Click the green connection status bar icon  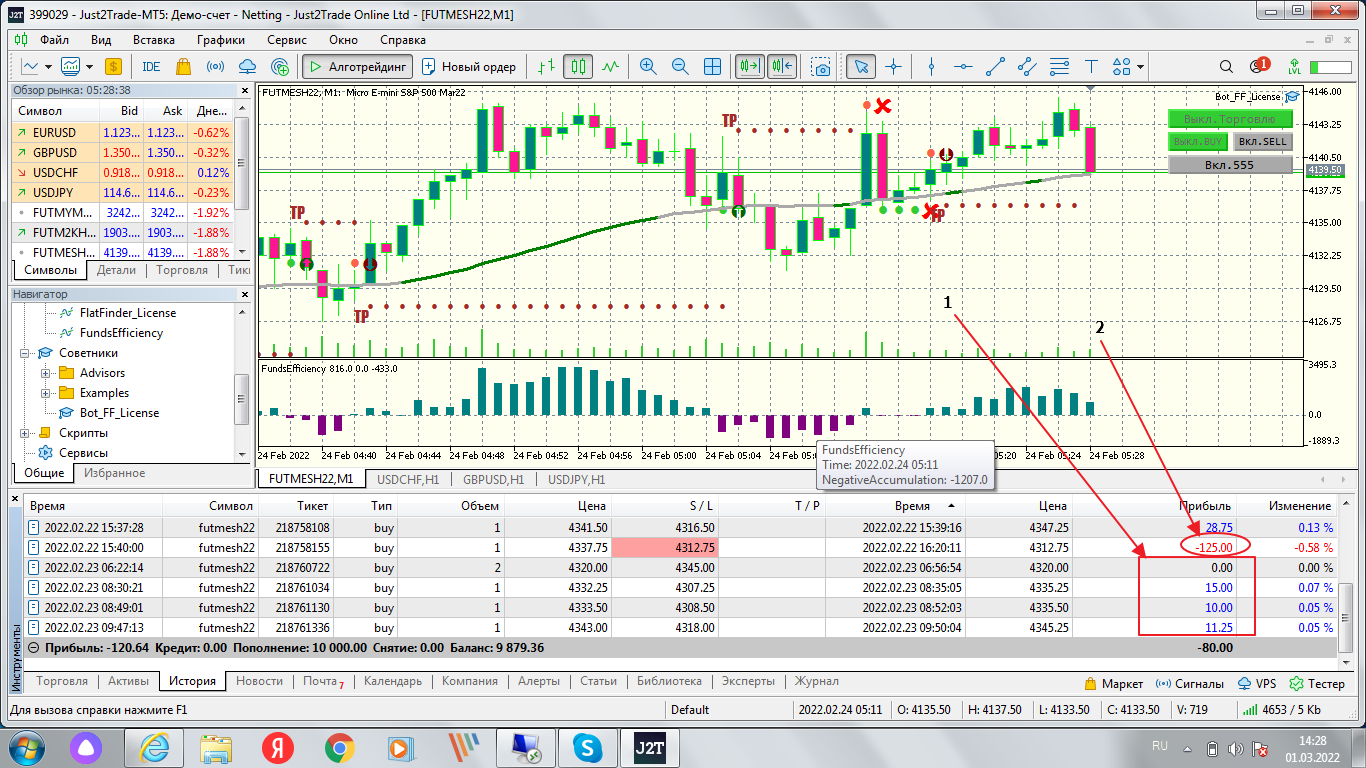(1329, 67)
